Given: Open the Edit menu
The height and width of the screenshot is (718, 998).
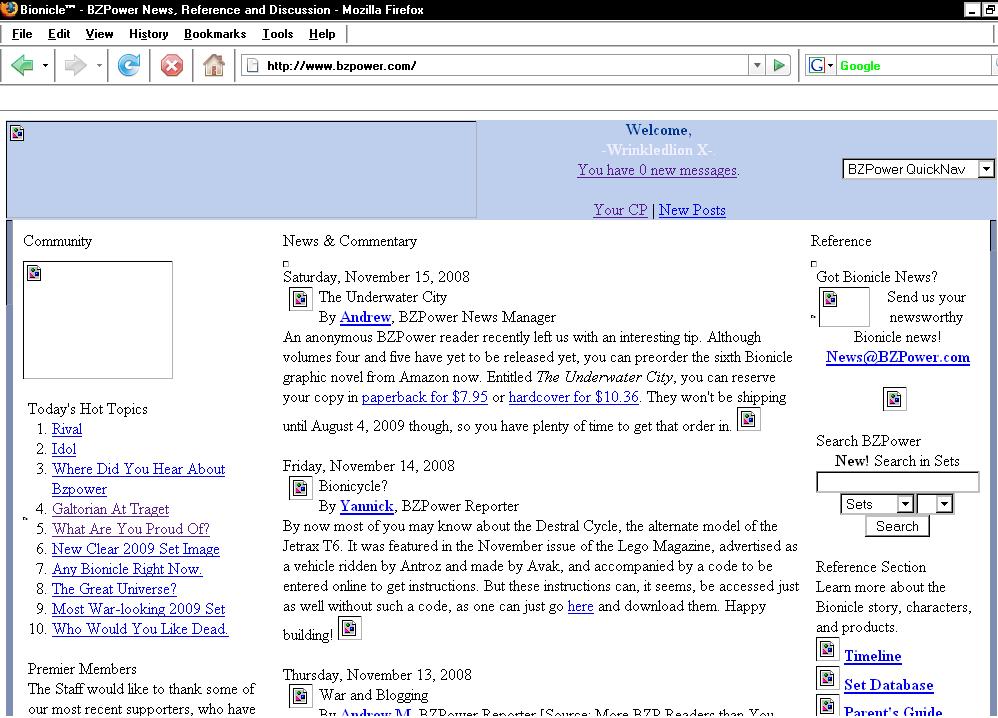Looking at the screenshot, I should (x=59, y=34).
